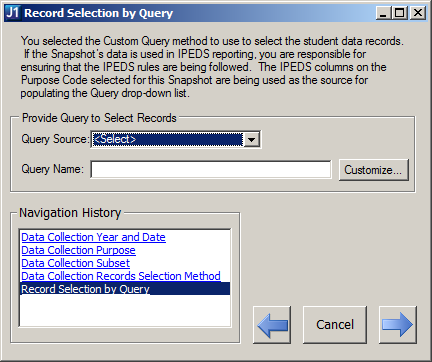The width and height of the screenshot is (432, 362).
Task: Click the forward arrow navigation button
Action: coord(398,325)
